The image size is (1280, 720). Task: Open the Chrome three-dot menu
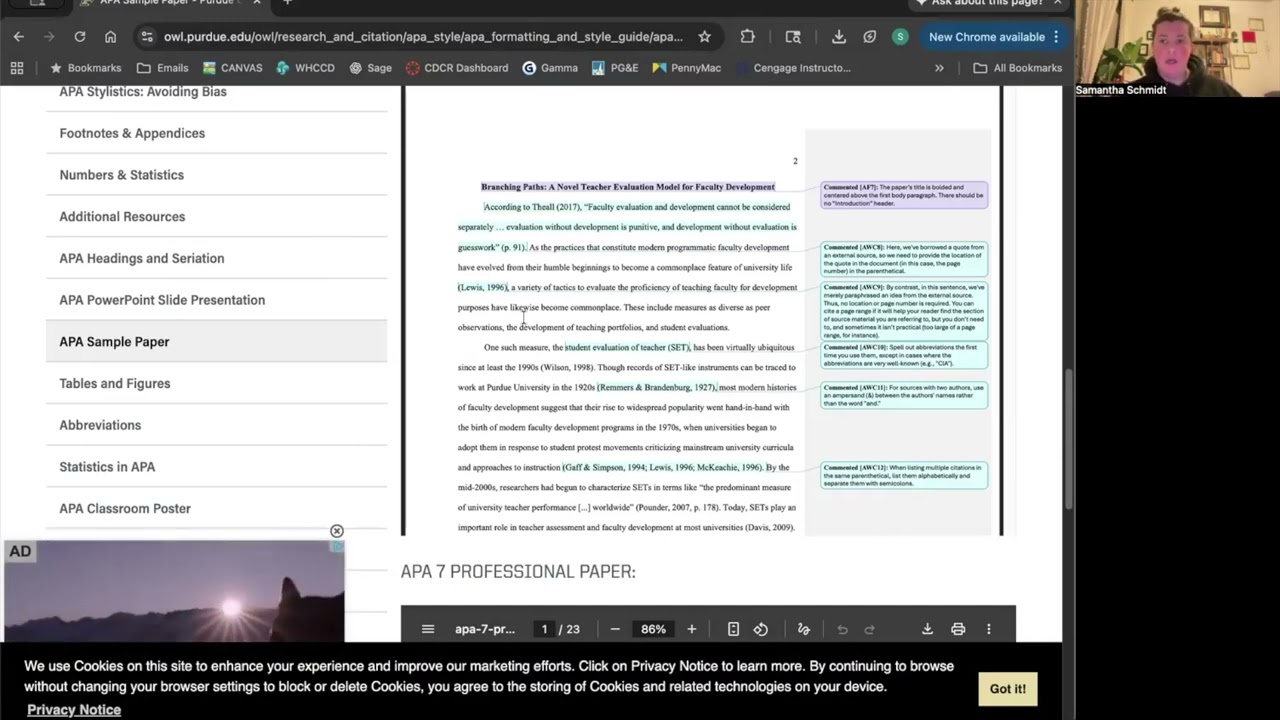(1056, 37)
